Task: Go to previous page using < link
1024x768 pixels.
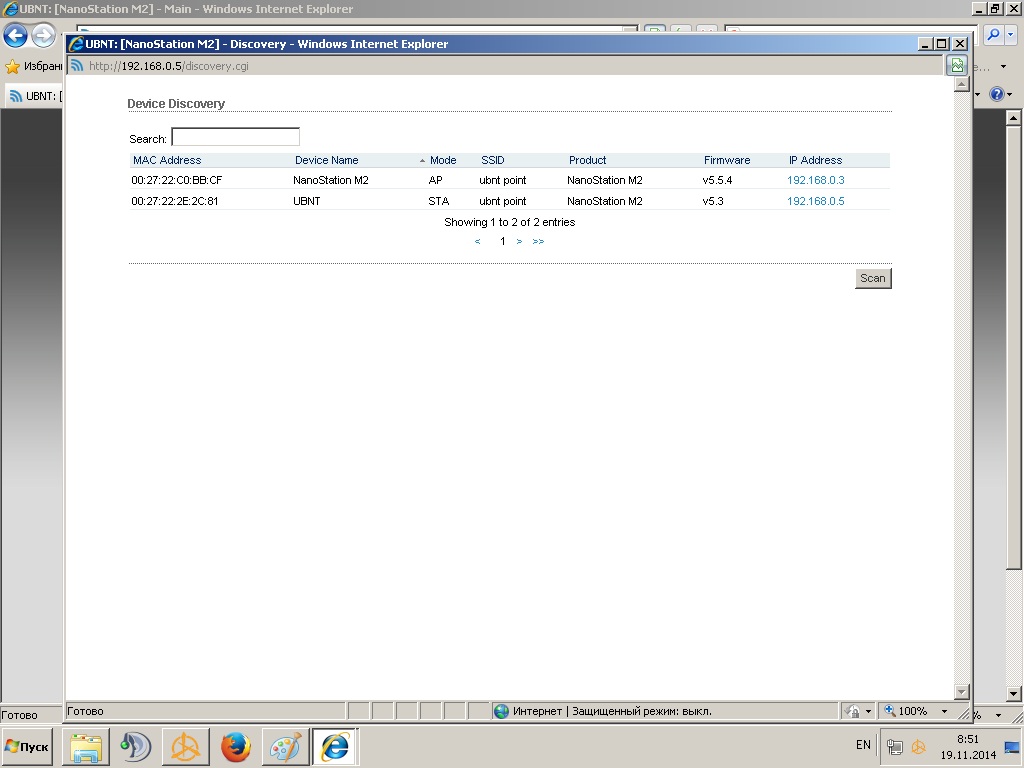Action: point(478,241)
